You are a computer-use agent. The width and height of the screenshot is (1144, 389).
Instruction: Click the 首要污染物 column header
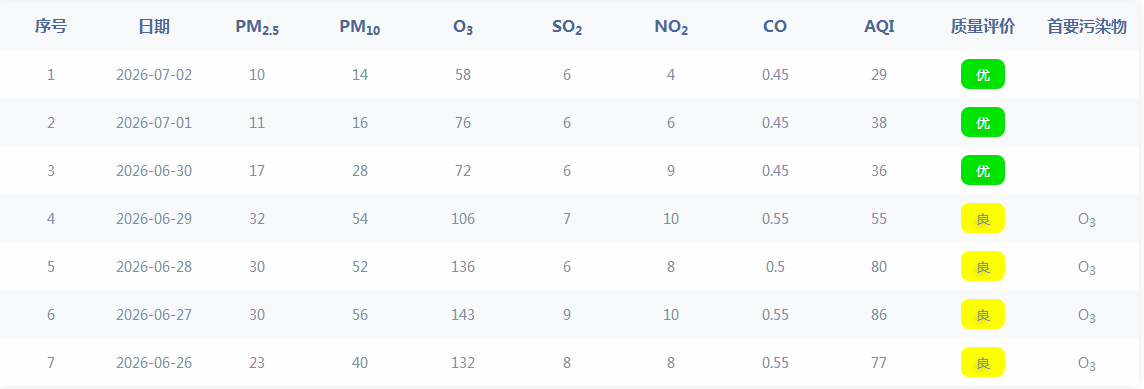1086,27
